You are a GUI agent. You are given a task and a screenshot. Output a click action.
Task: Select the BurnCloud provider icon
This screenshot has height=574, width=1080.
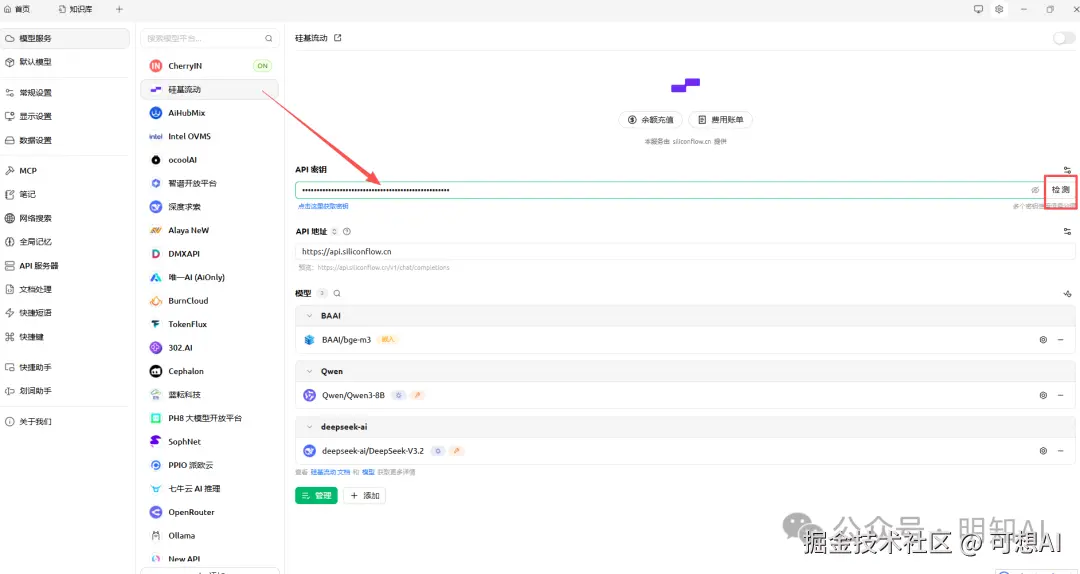156,301
